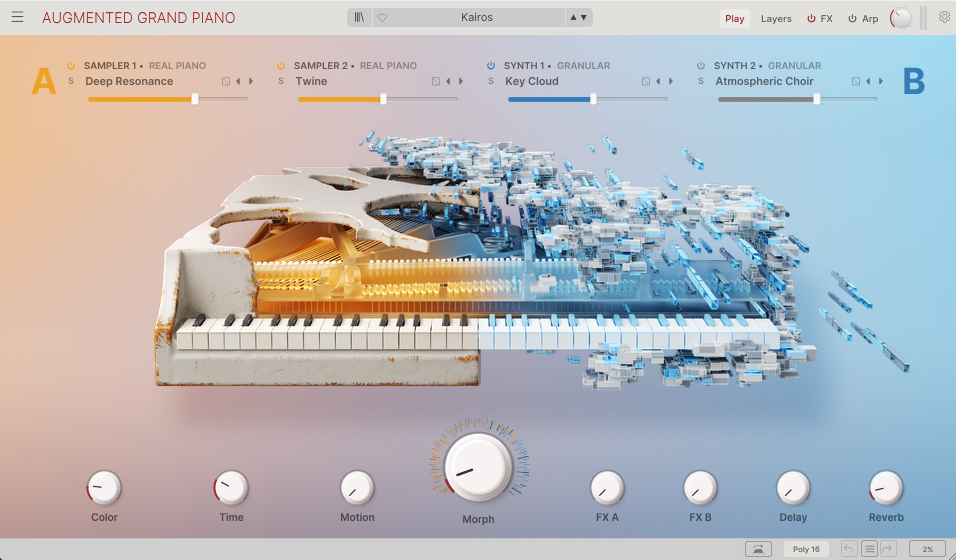Open the Deep Resonance sample selector

[129, 81]
